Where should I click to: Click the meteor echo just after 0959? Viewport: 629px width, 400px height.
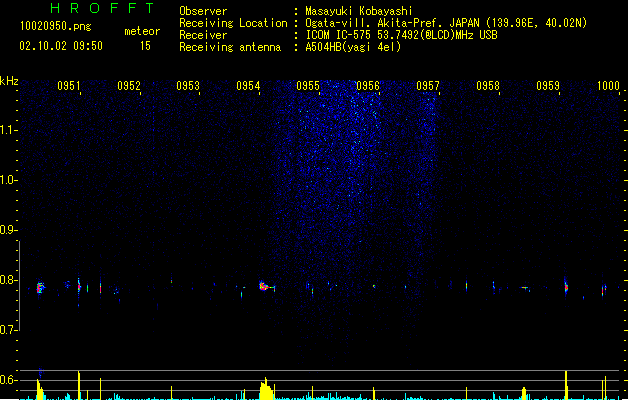(x=566, y=287)
